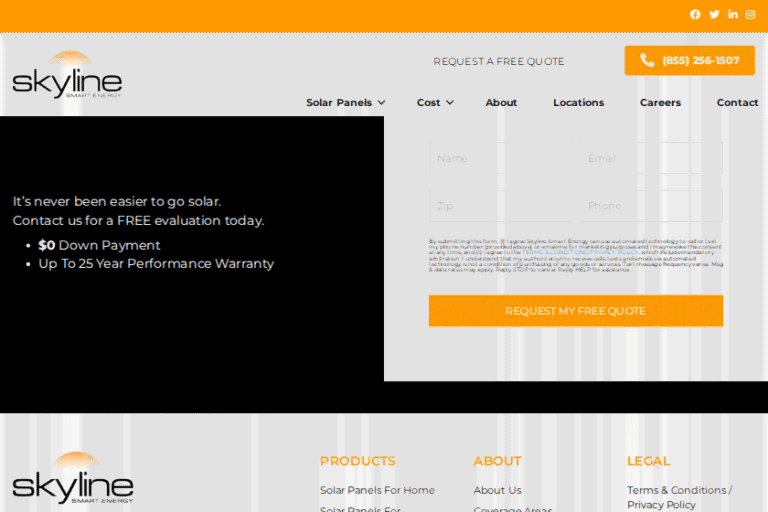Click the Skyline logo in the header

pos(67,76)
